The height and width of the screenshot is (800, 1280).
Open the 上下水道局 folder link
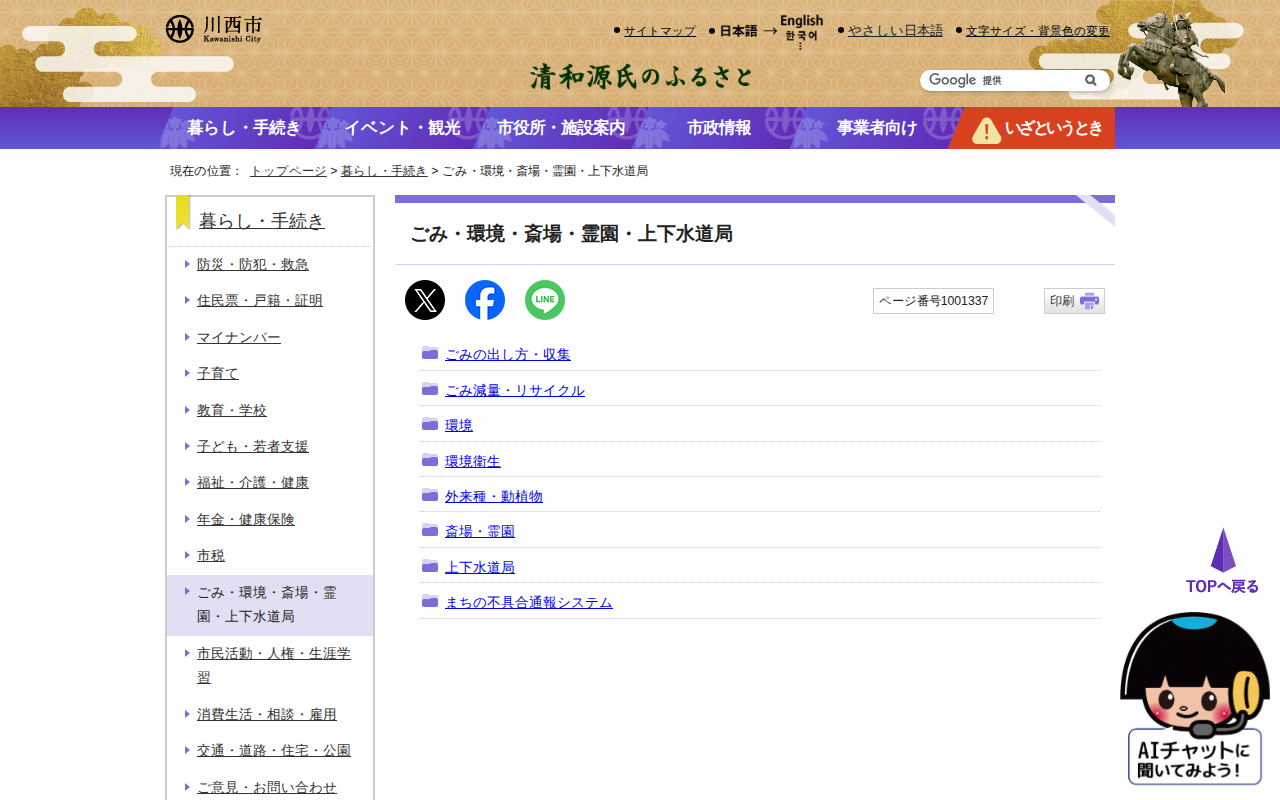pyautogui.click(x=479, y=567)
